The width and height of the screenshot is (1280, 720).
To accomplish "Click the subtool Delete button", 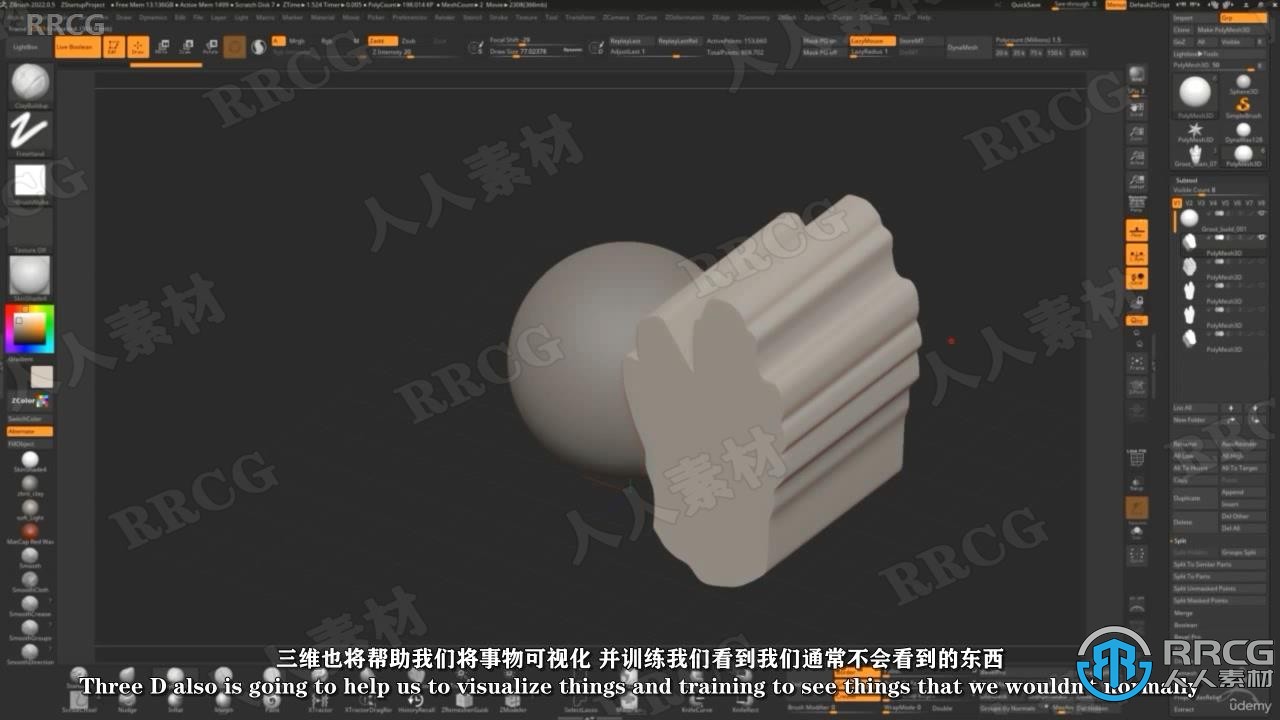I will 1194,522.
